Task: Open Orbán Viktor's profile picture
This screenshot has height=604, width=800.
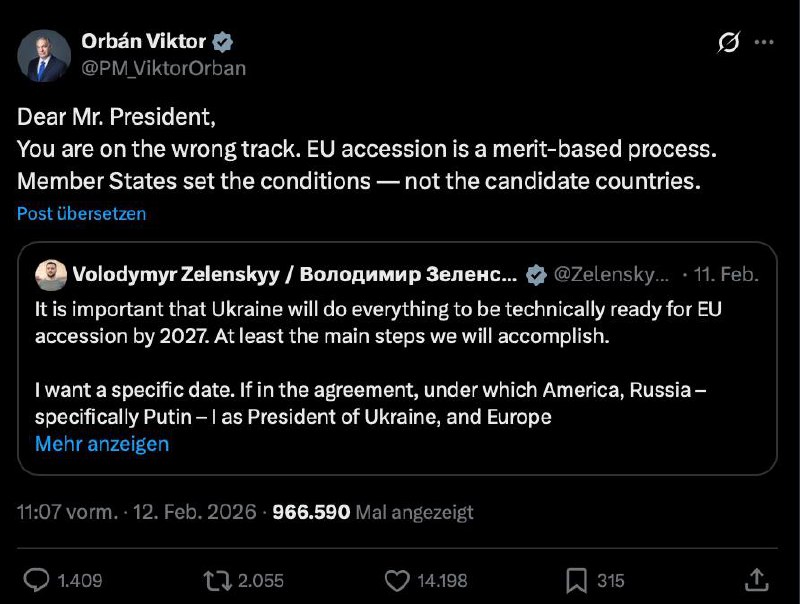Action: 45,55
